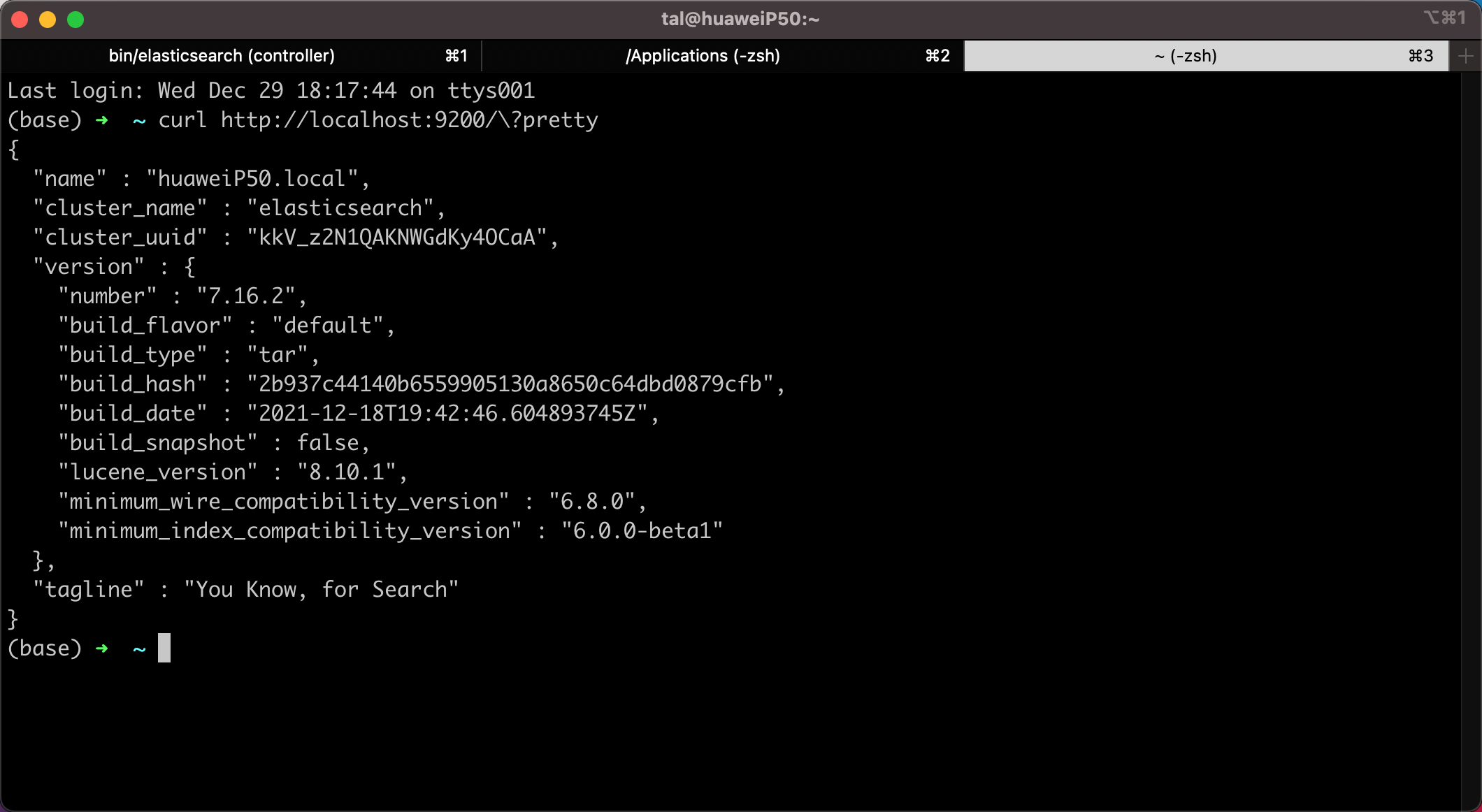Minimize window with the yellow button
This screenshot has height=812, width=1482.
point(48,20)
